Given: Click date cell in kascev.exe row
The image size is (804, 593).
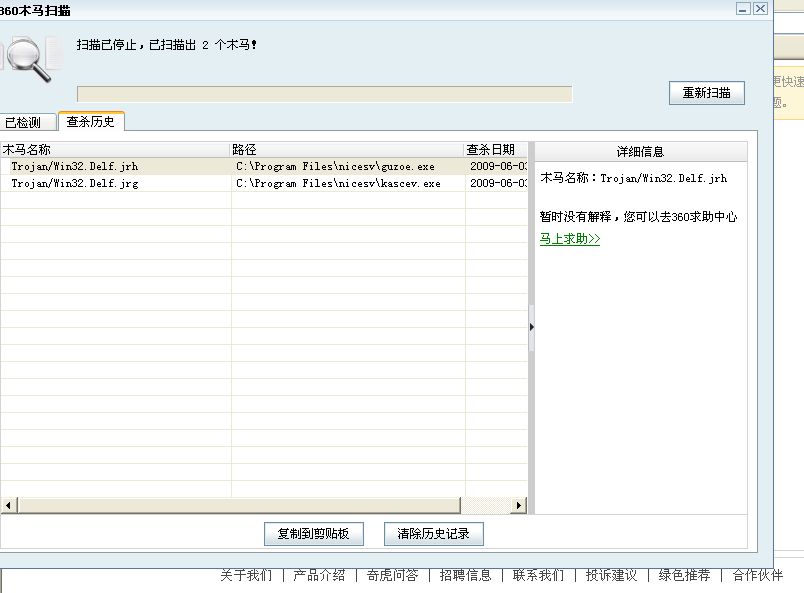Looking at the screenshot, I should [498, 183].
